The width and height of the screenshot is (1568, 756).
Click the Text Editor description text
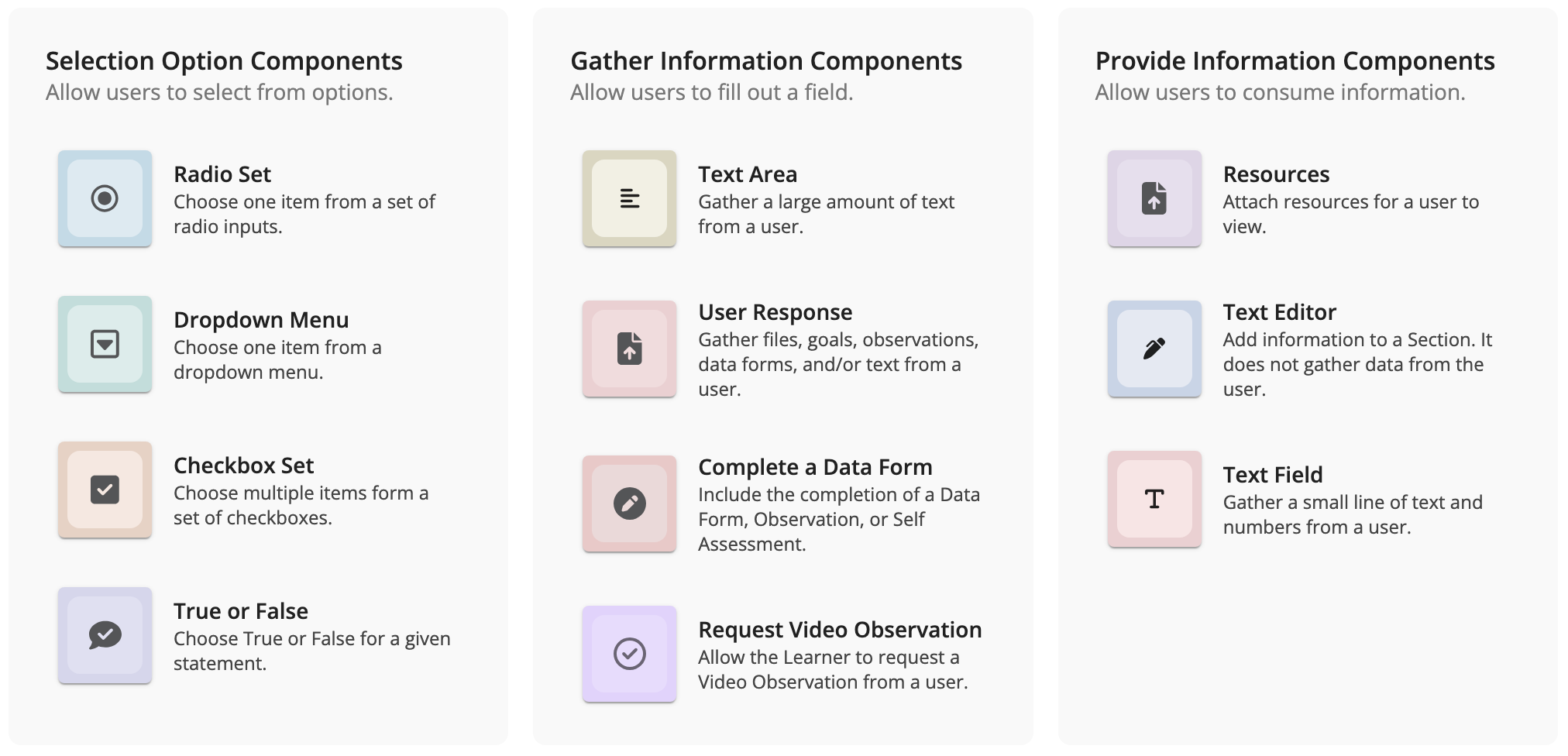point(1357,364)
